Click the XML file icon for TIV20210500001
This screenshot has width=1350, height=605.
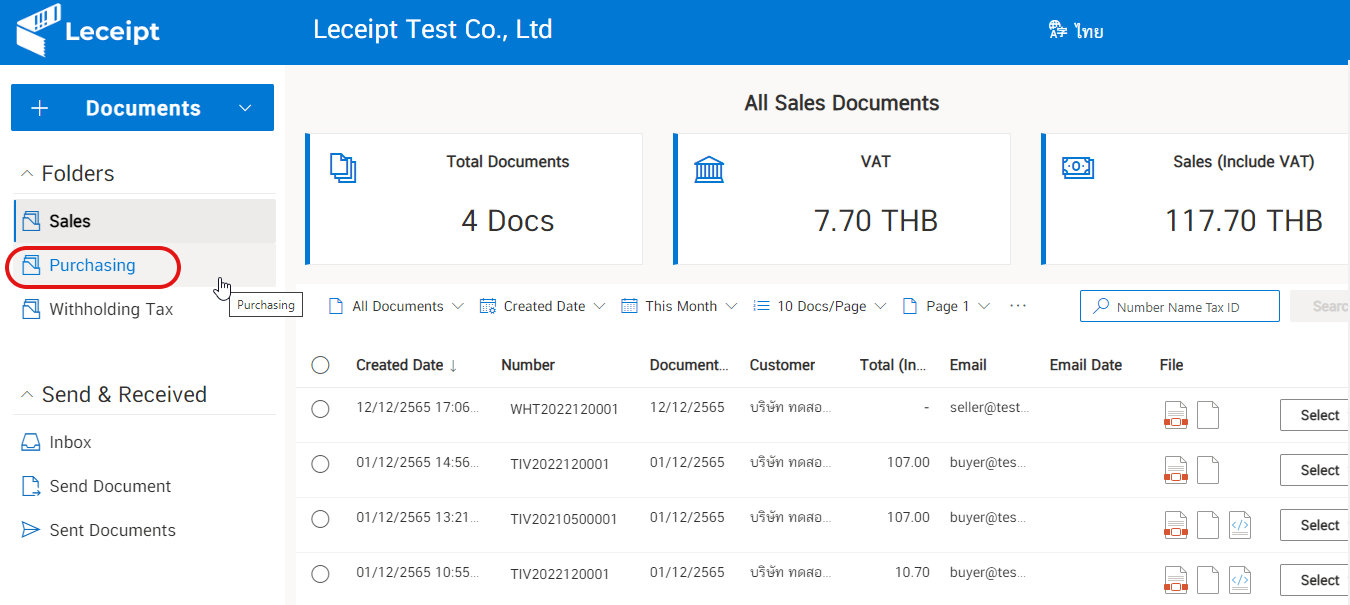[x=1240, y=524]
